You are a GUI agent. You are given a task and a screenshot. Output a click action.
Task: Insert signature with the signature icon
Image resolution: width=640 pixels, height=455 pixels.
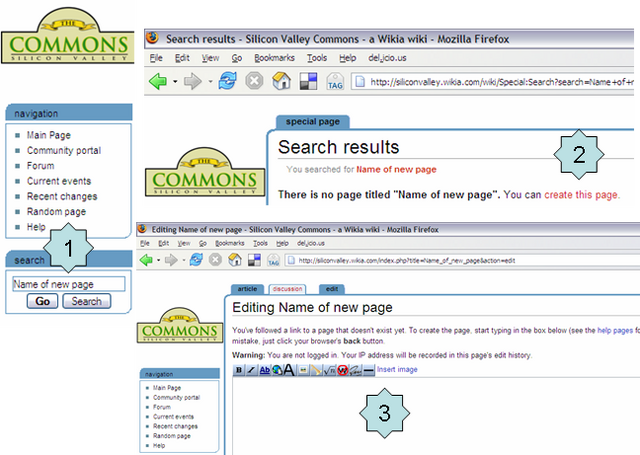point(356,370)
